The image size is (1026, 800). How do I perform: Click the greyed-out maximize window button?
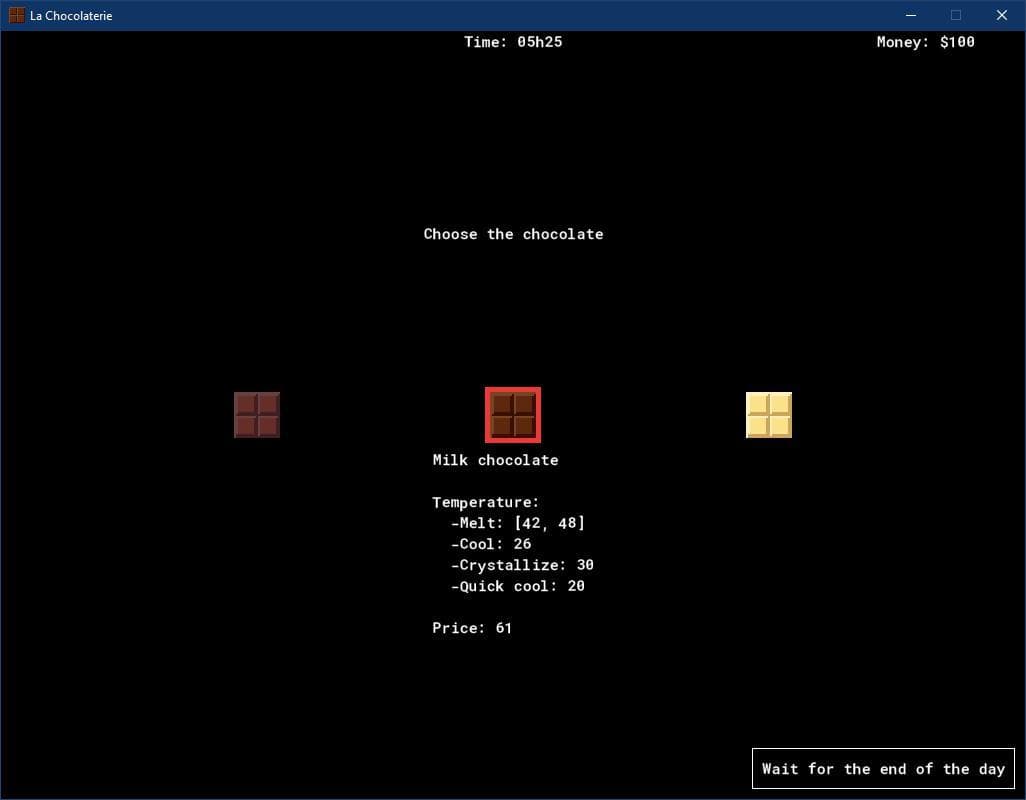(x=956, y=15)
